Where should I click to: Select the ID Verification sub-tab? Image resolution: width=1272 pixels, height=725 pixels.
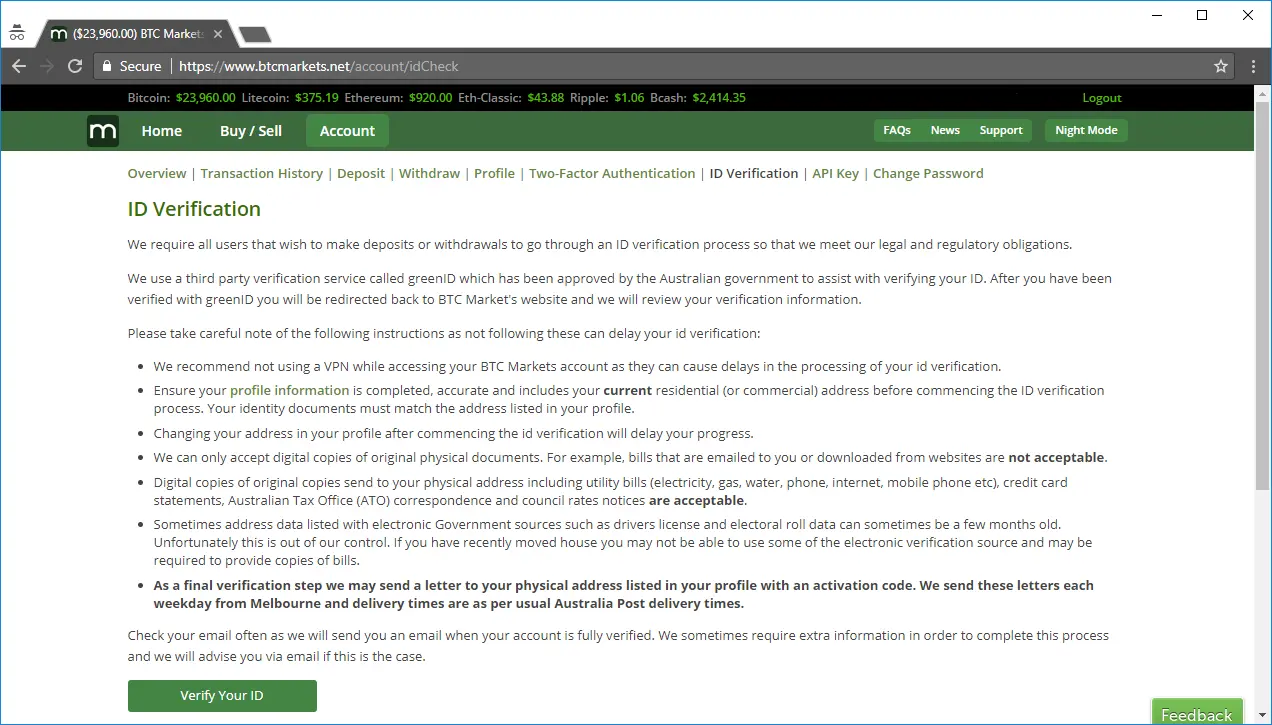point(754,173)
